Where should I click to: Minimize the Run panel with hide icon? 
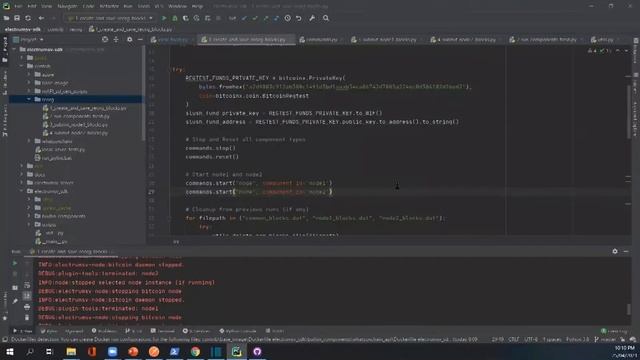click(x=626, y=251)
